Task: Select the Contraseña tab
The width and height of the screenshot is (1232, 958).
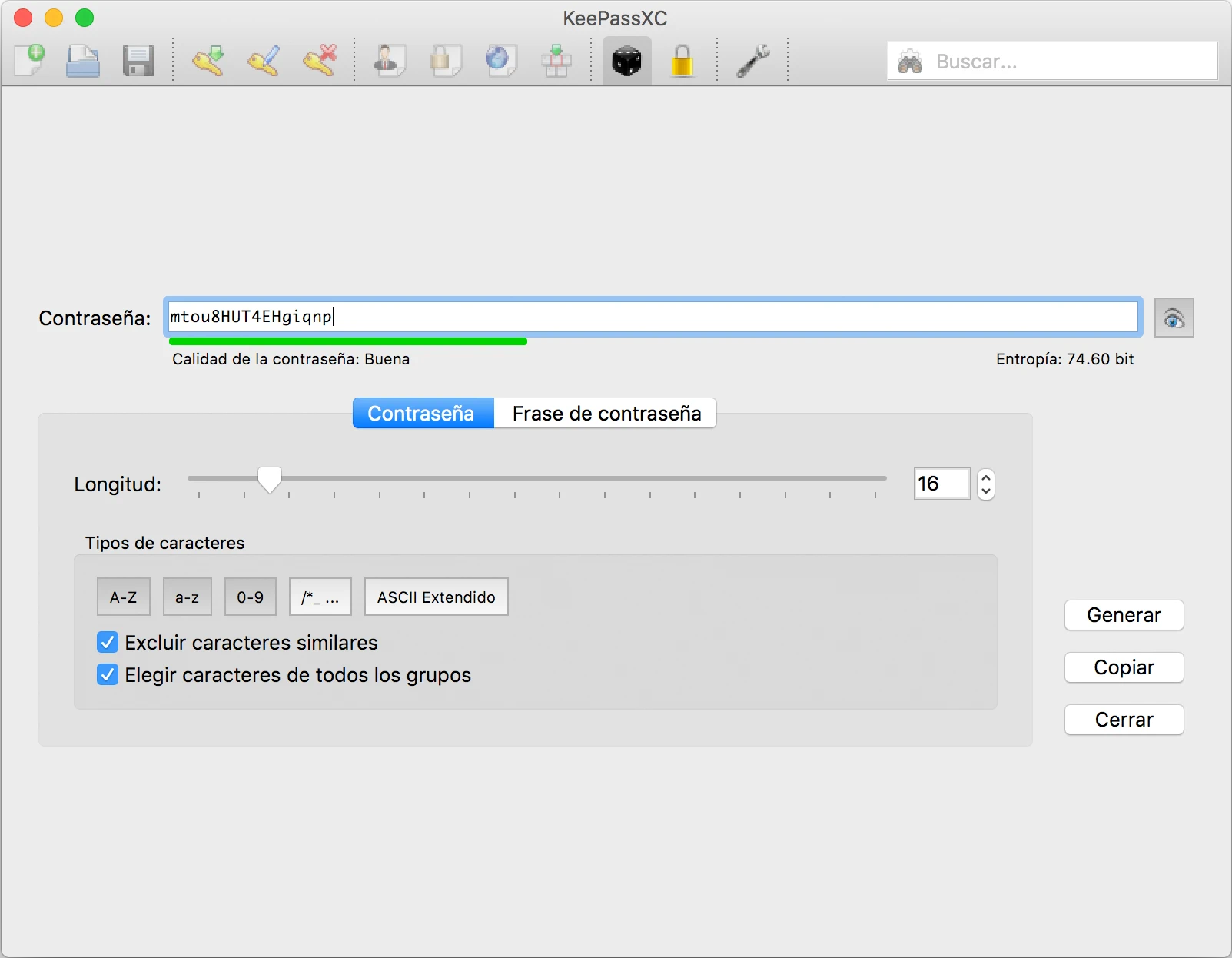Action: click(x=422, y=414)
